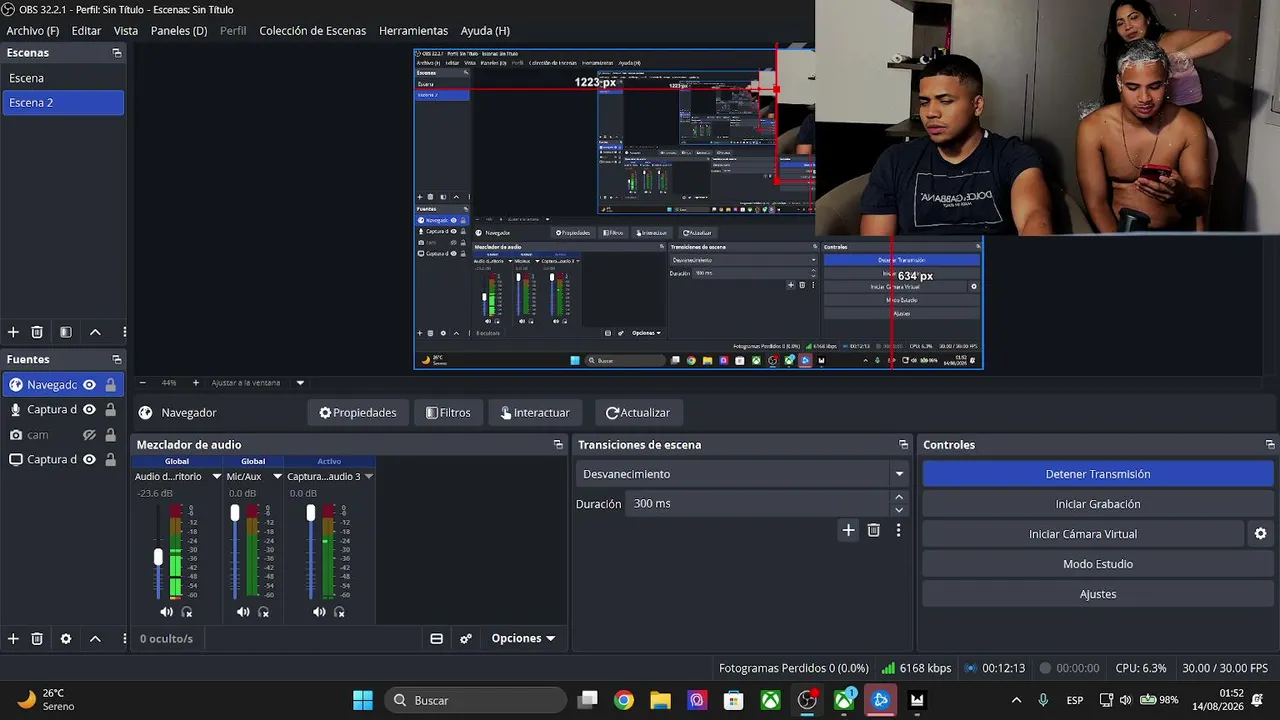Open scene filters from the Escenas toolbar
The image size is (1280, 720).
point(66,332)
